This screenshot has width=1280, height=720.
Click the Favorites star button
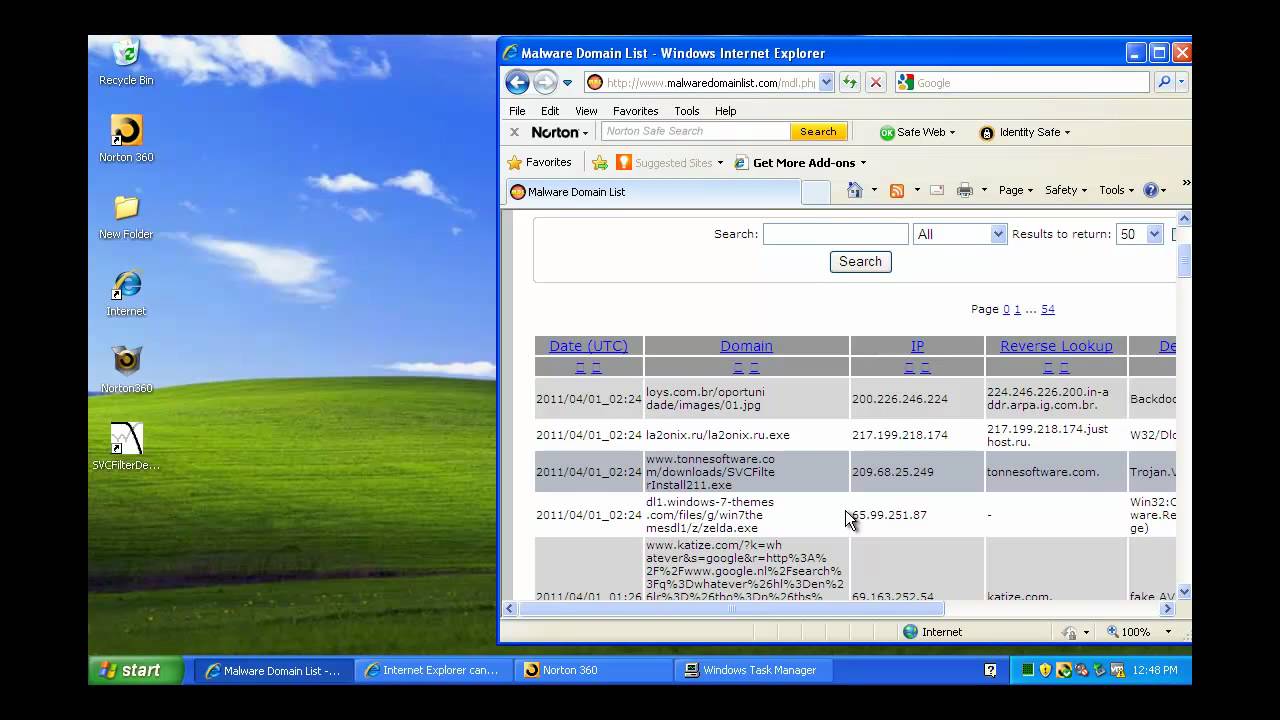click(x=540, y=162)
